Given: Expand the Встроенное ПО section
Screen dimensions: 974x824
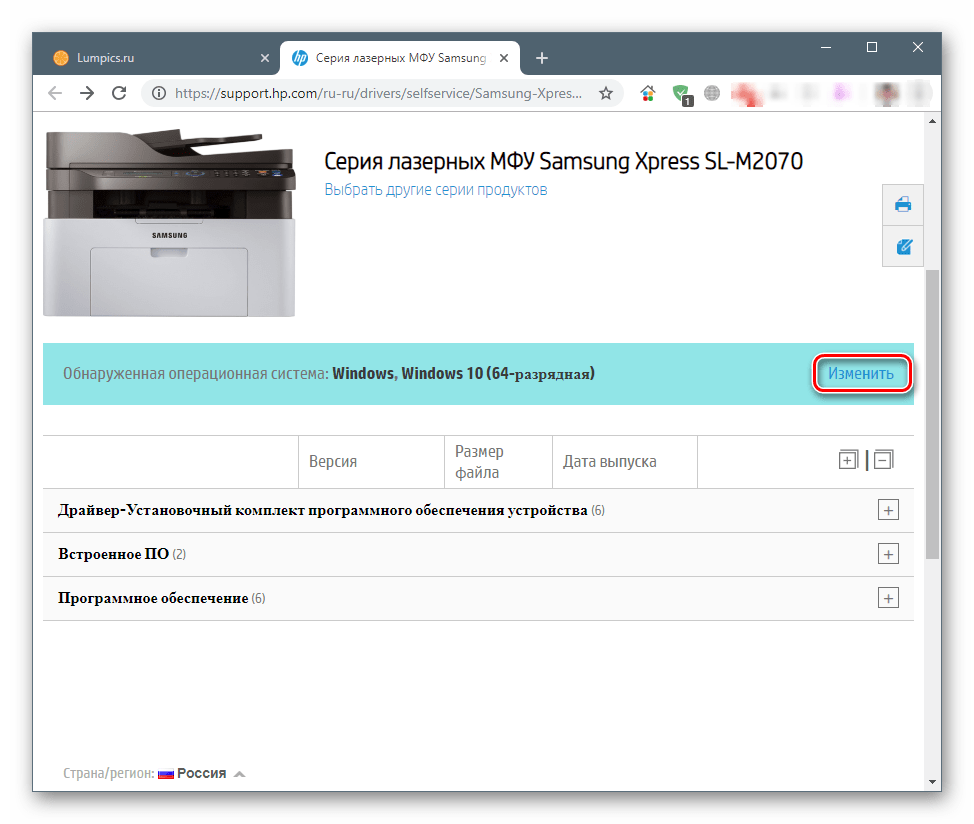Looking at the screenshot, I should pos(887,554).
